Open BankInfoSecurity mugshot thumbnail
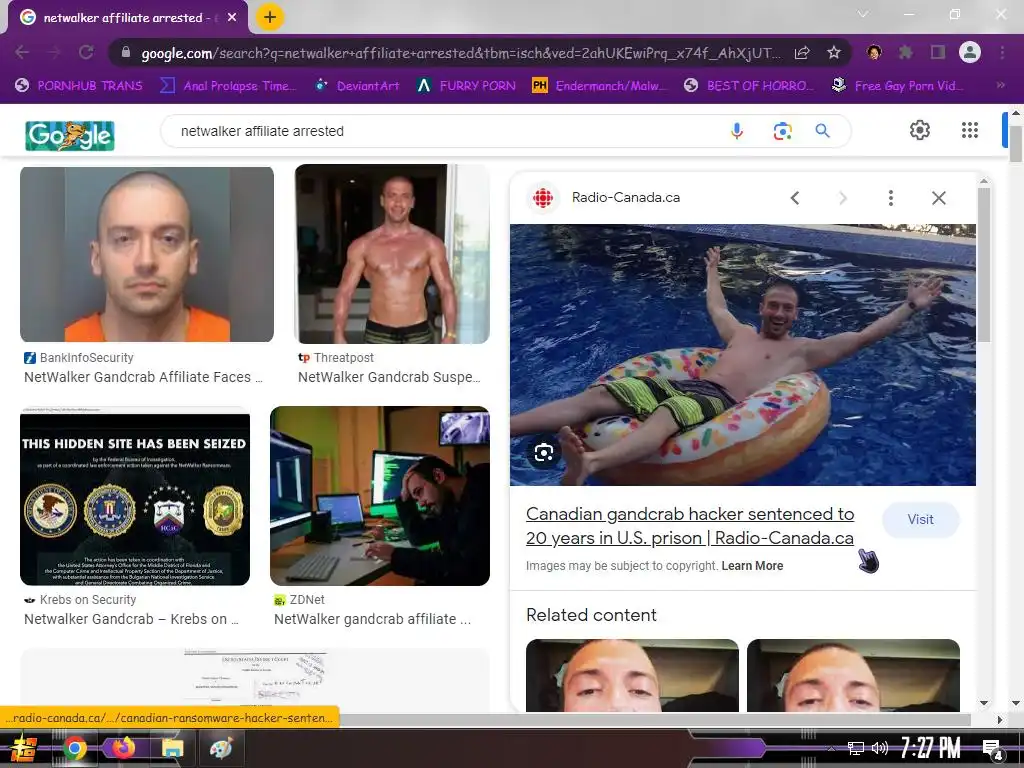The height and width of the screenshot is (768, 1024). click(147, 254)
